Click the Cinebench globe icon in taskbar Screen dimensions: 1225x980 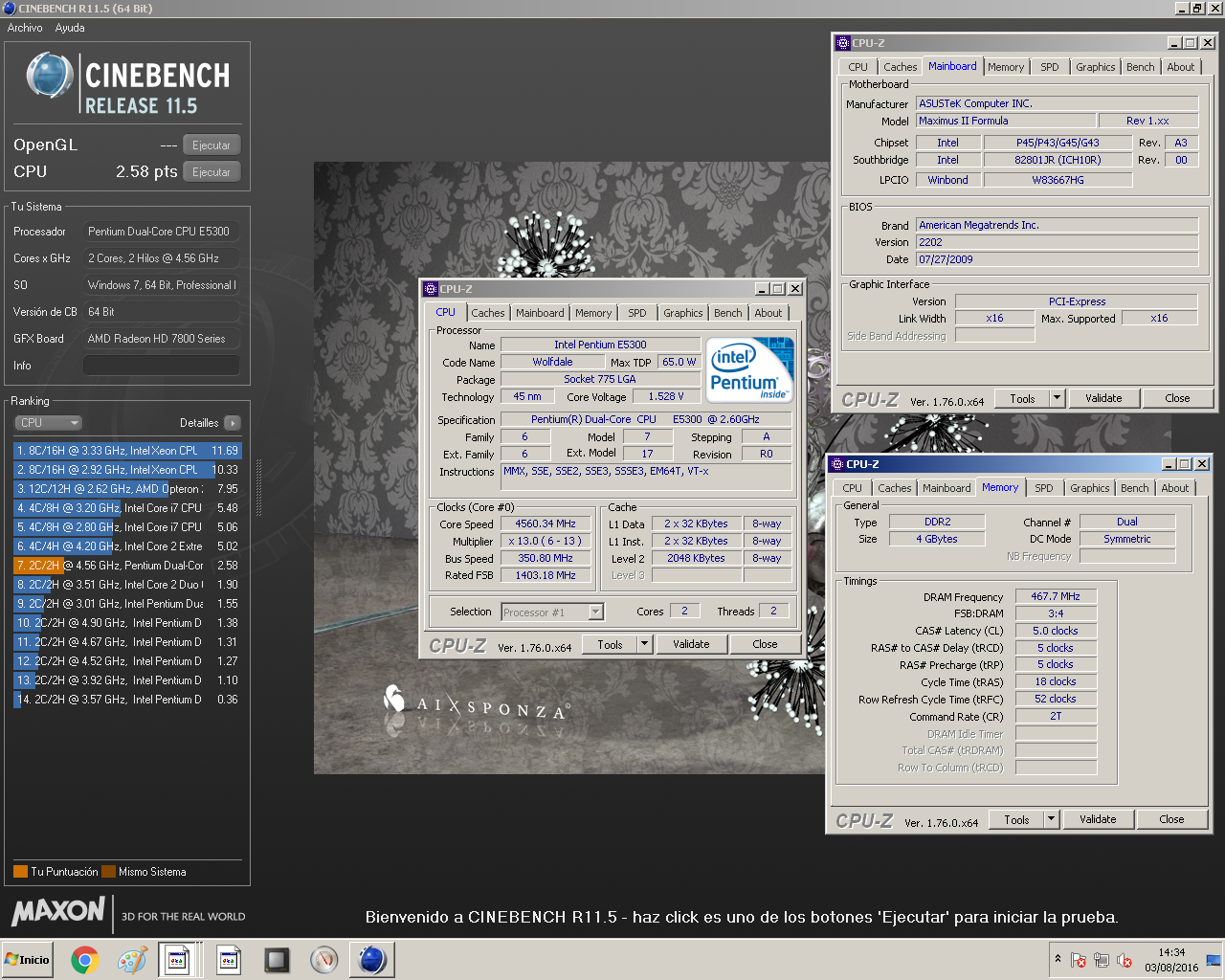point(372,960)
